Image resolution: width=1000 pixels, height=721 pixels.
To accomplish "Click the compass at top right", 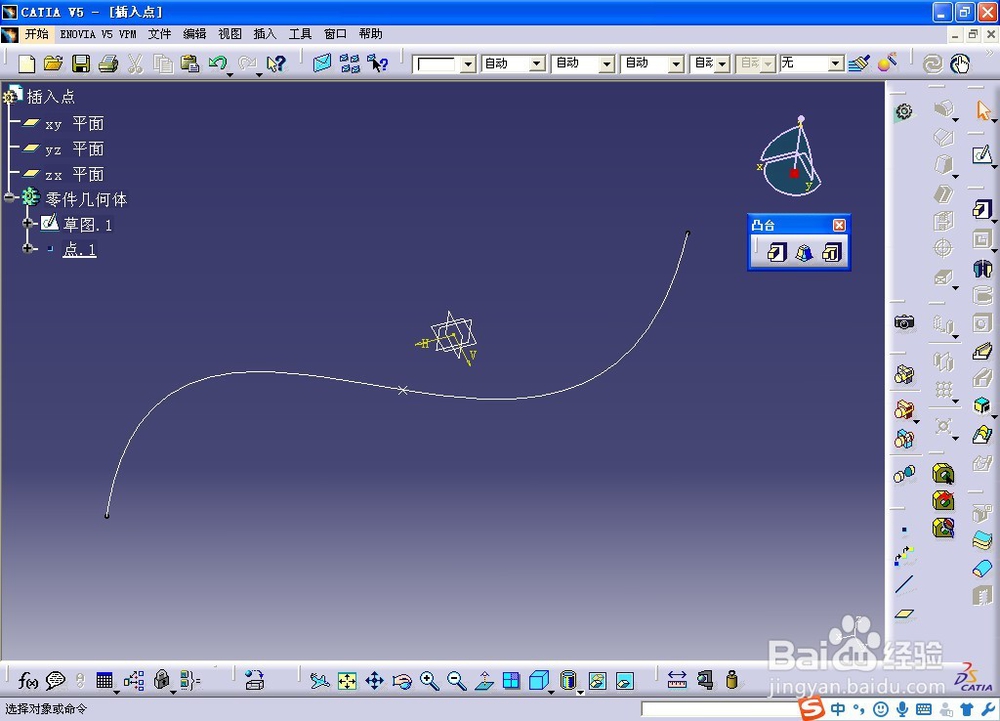I will coord(790,156).
